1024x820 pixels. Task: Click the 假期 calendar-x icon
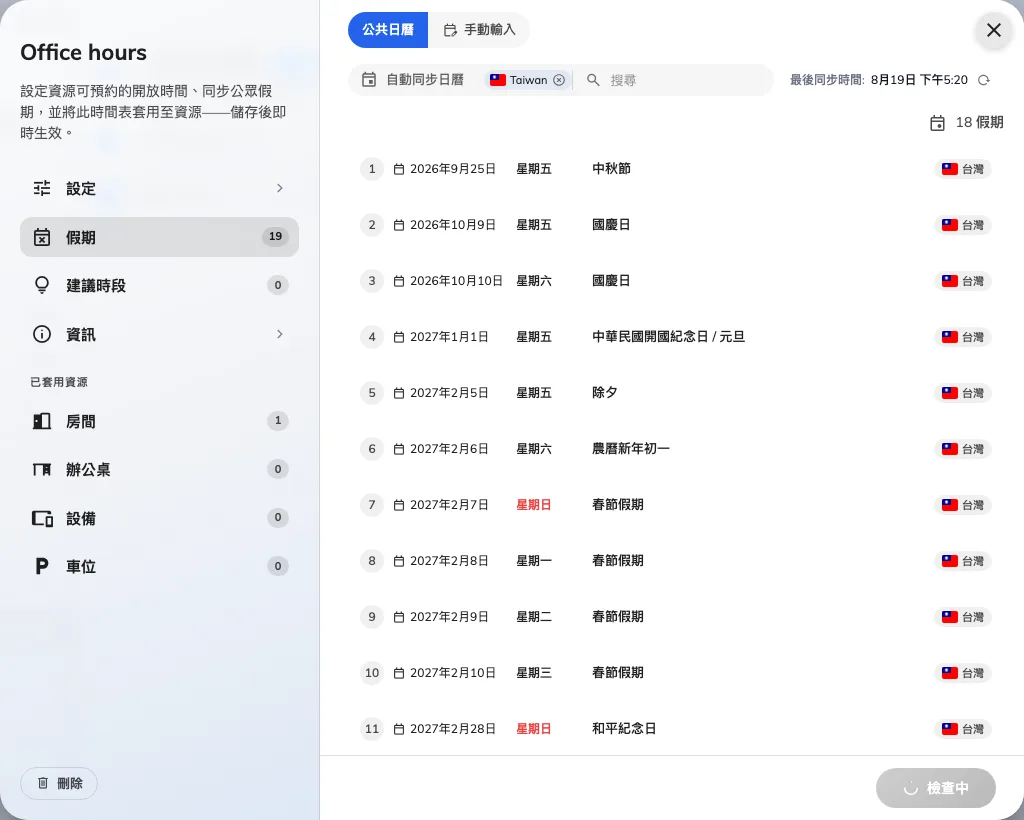[x=42, y=237]
